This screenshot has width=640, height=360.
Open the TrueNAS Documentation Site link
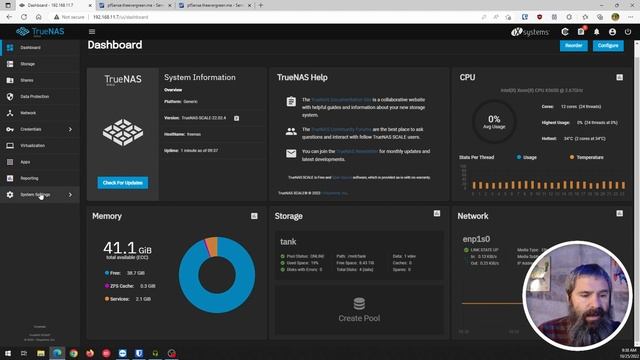click(341, 100)
